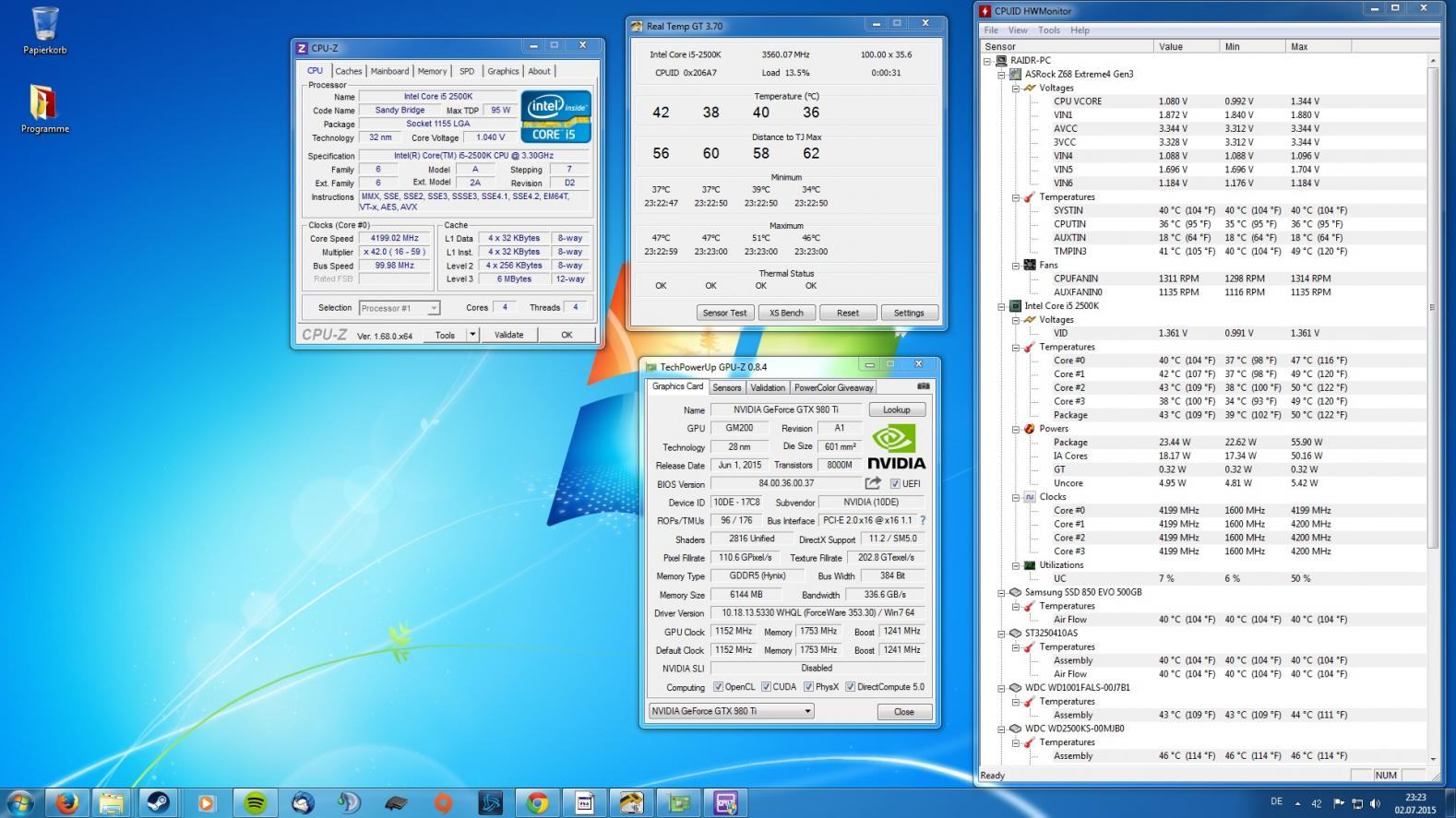Open the Origin taskbar icon
Screen dimensions: 1456x818
pos(444,803)
